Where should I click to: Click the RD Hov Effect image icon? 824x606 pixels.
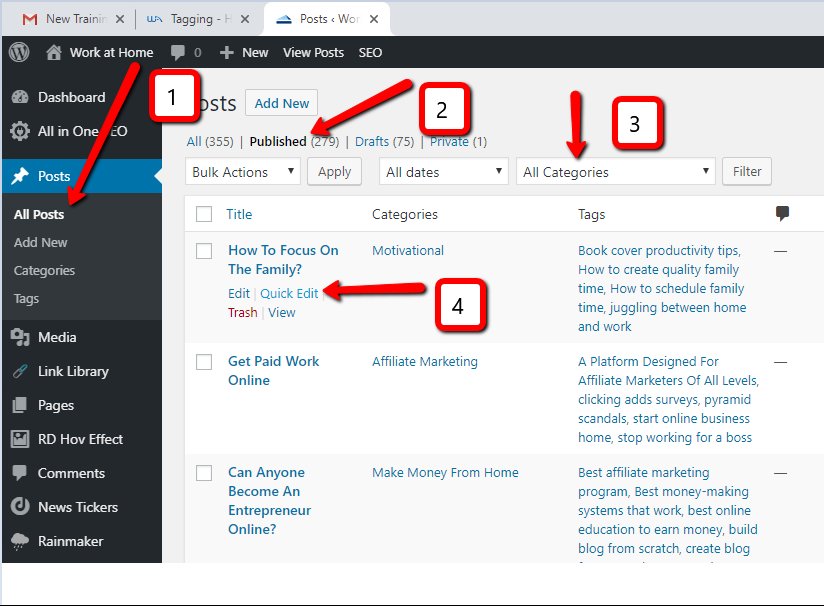click(20, 439)
